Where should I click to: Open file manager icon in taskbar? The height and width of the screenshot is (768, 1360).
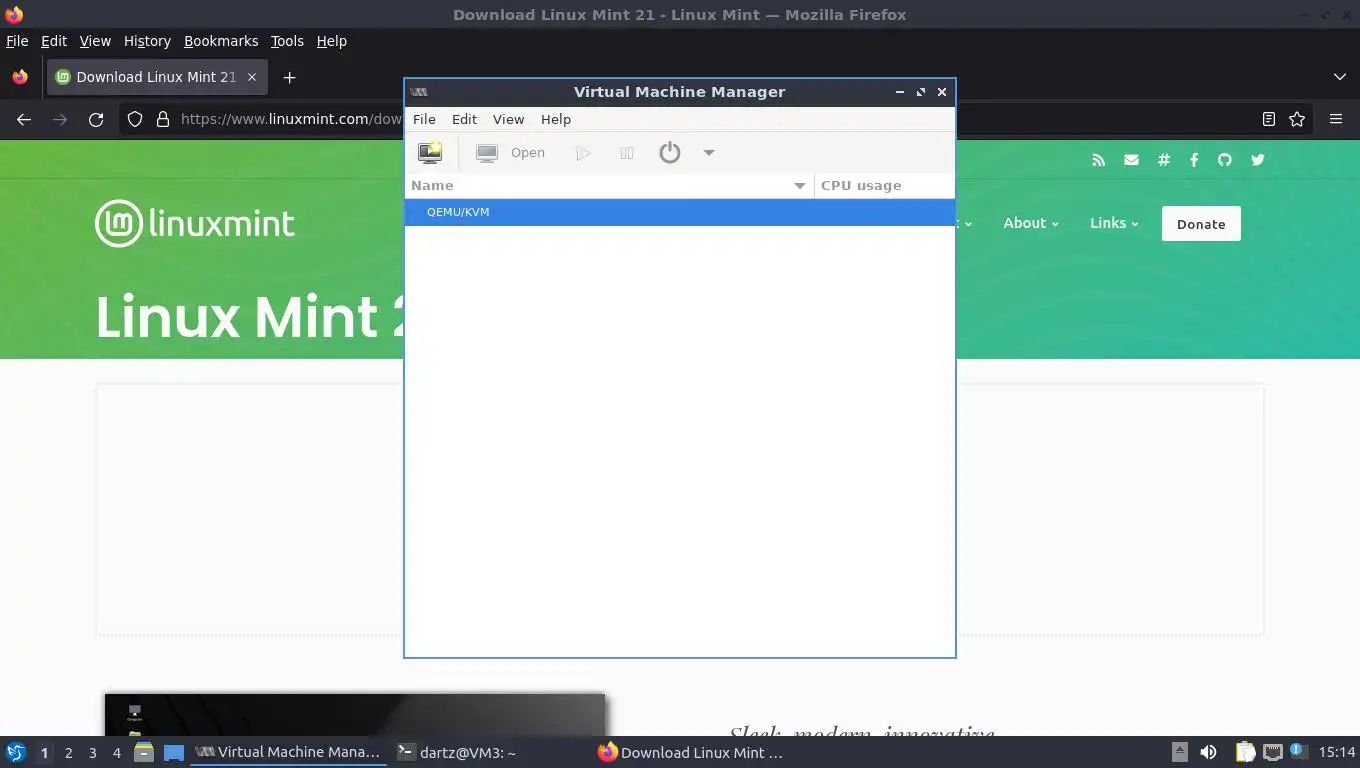[144, 752]
